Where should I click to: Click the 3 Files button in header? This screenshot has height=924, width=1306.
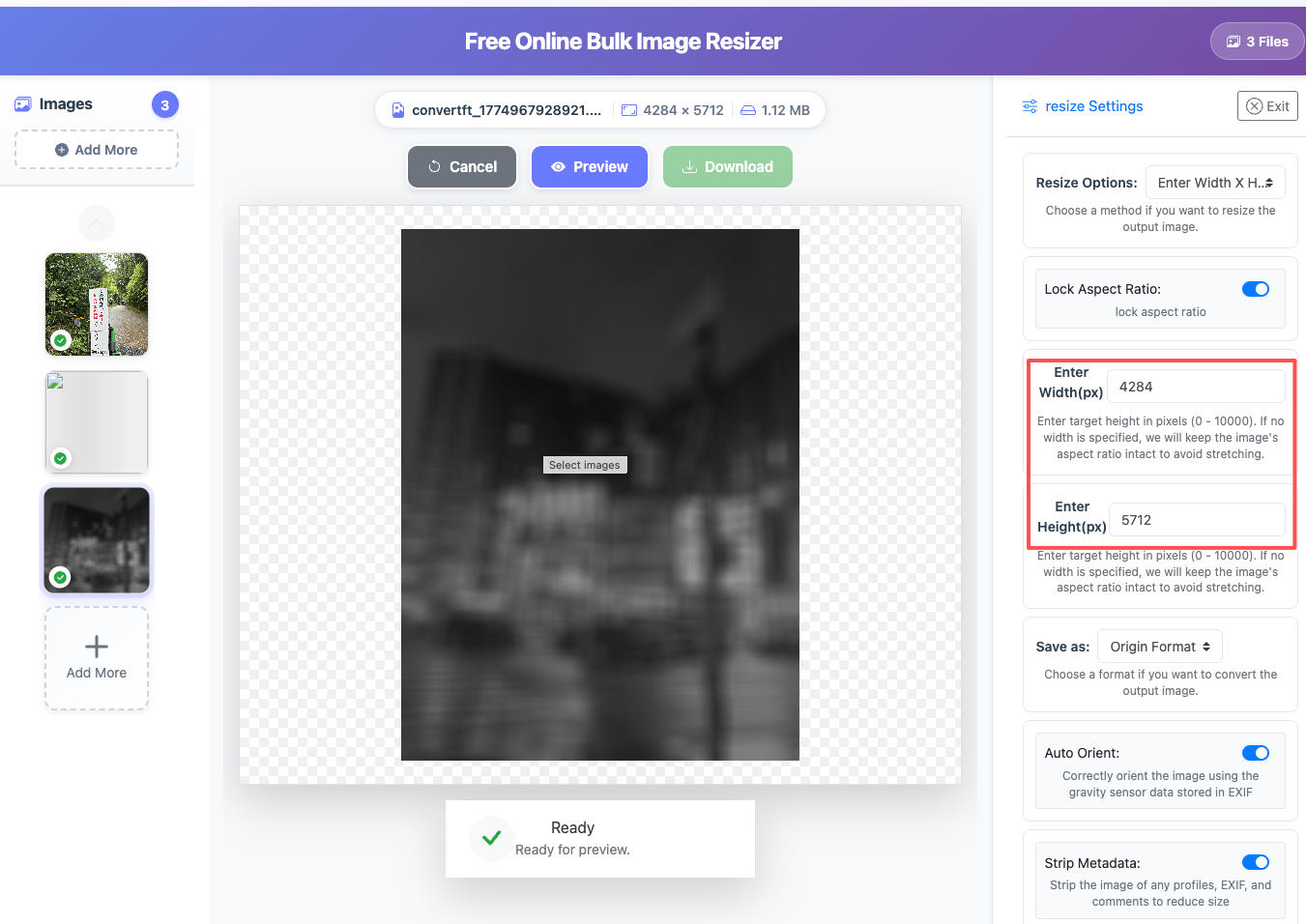[x=1257, y=42]
